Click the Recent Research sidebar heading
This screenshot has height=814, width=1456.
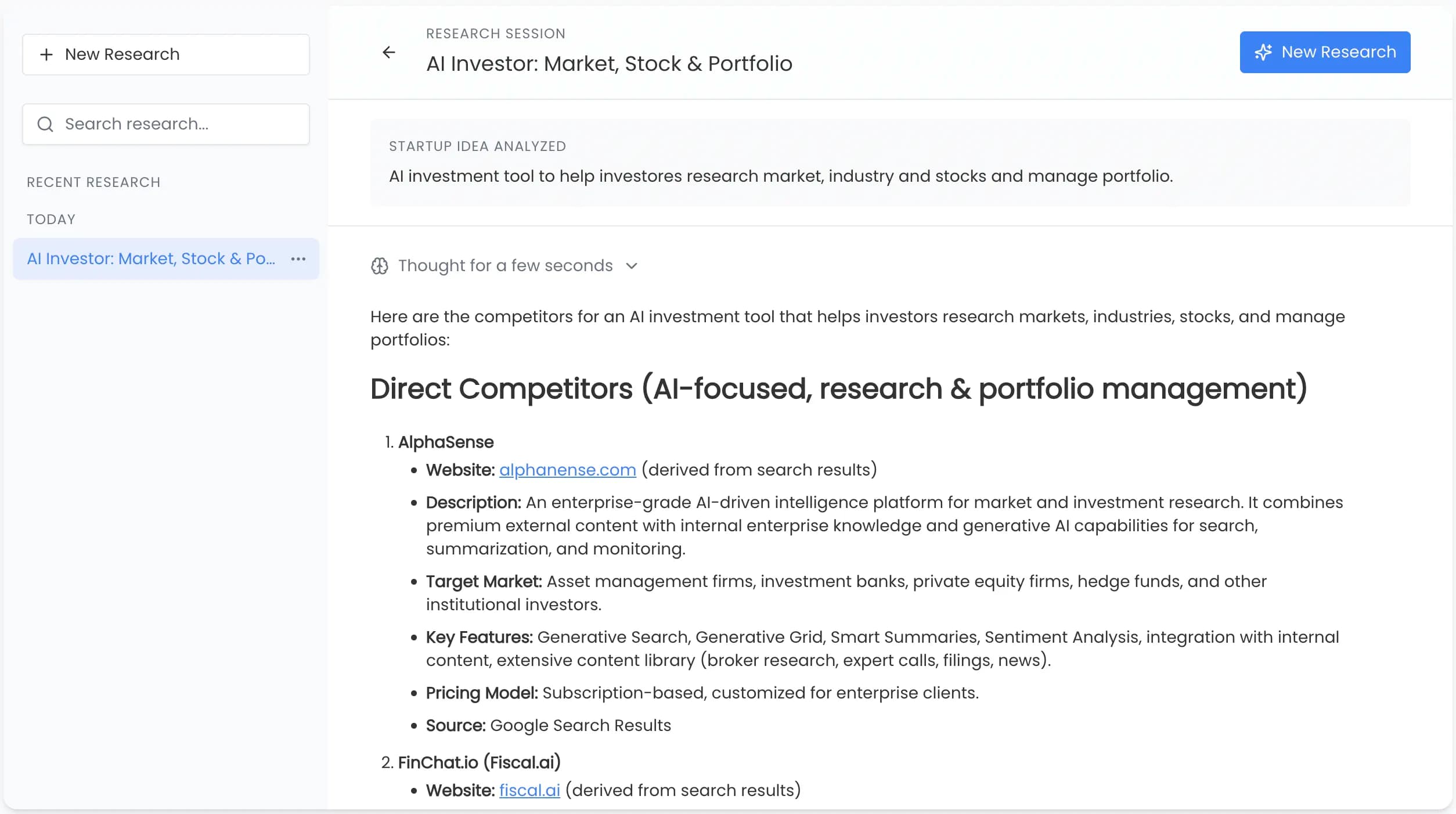93,182
